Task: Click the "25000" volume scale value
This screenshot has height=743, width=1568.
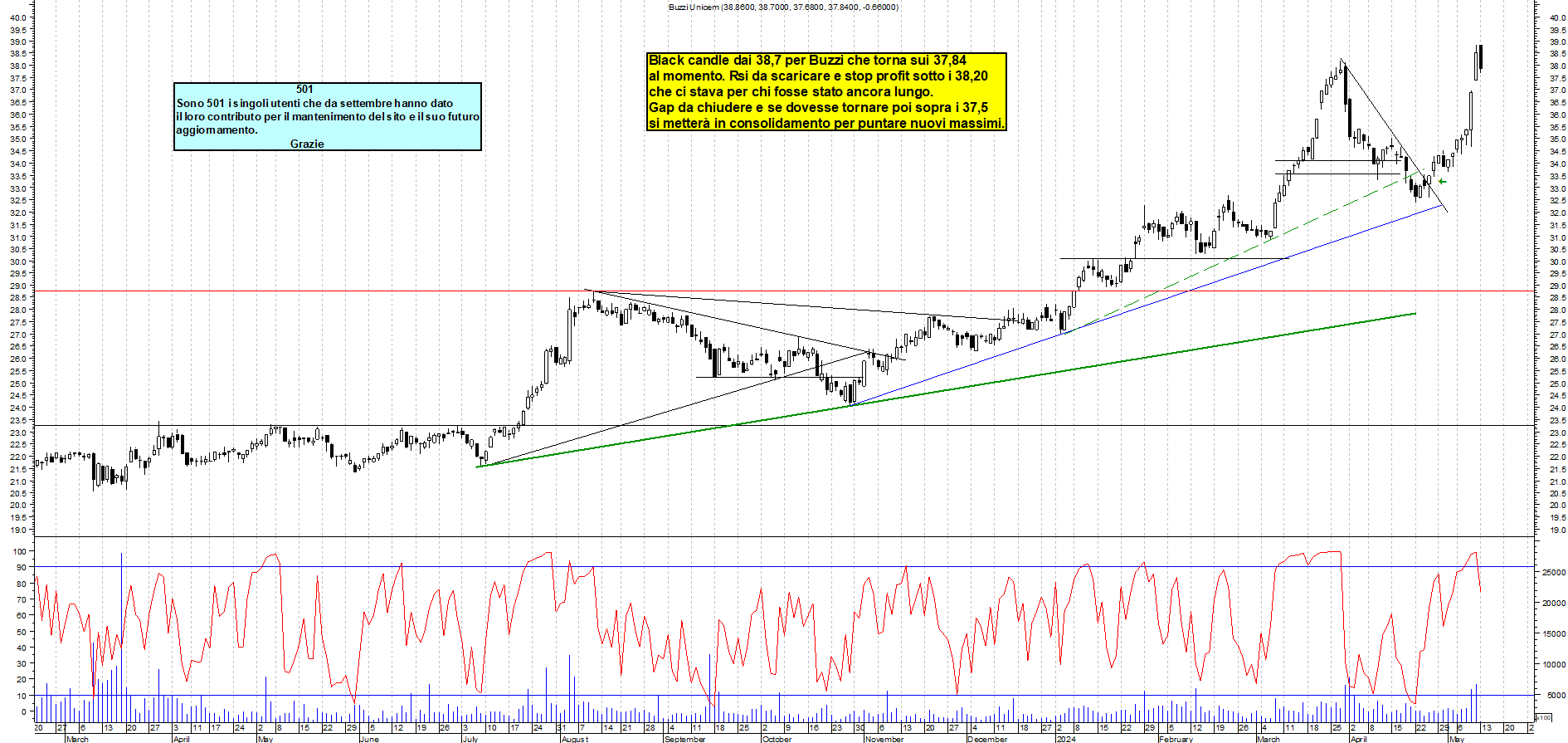Action: click(1553, 573)
